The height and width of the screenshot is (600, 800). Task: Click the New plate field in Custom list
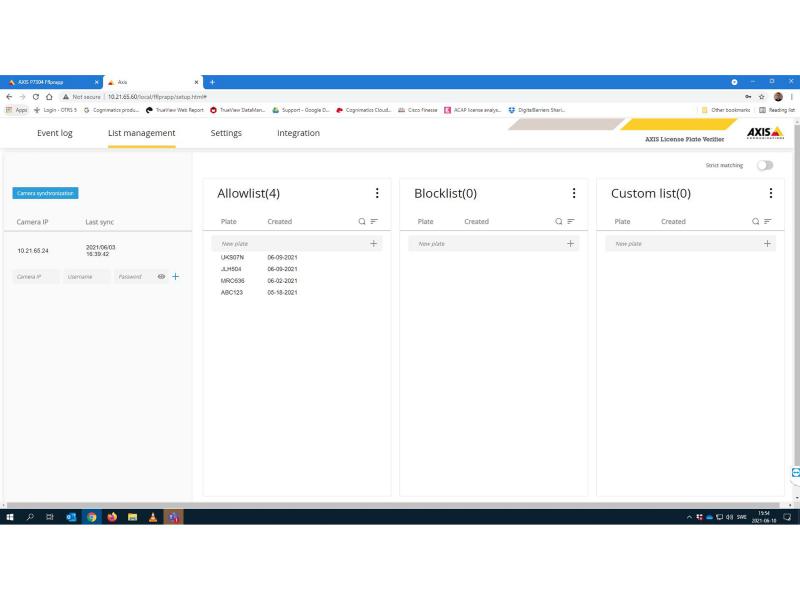coord(680,244)
